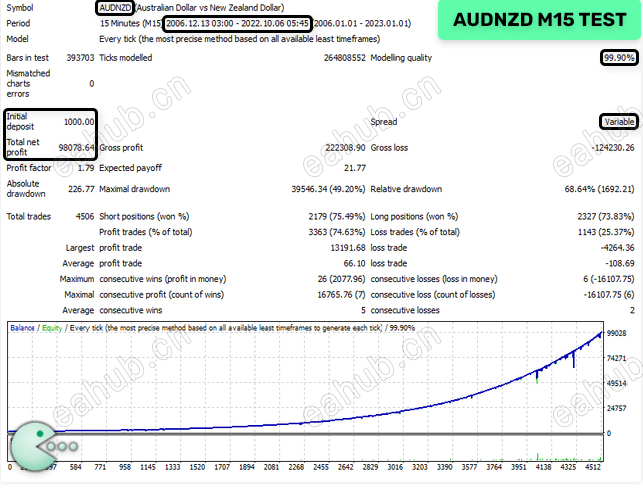Click largest loss trade value -4264.36
The image size is (643, 494).
coord(617,248)
